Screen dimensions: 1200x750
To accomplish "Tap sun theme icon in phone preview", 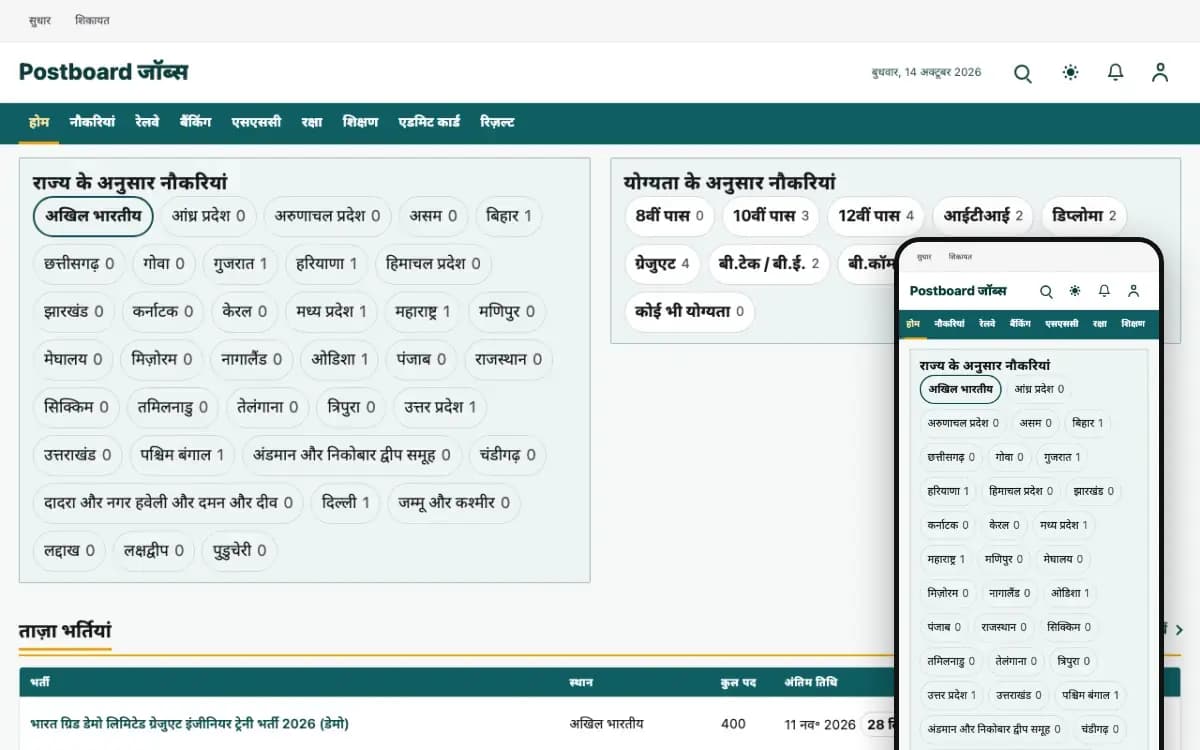I will tap(1075, 291).
